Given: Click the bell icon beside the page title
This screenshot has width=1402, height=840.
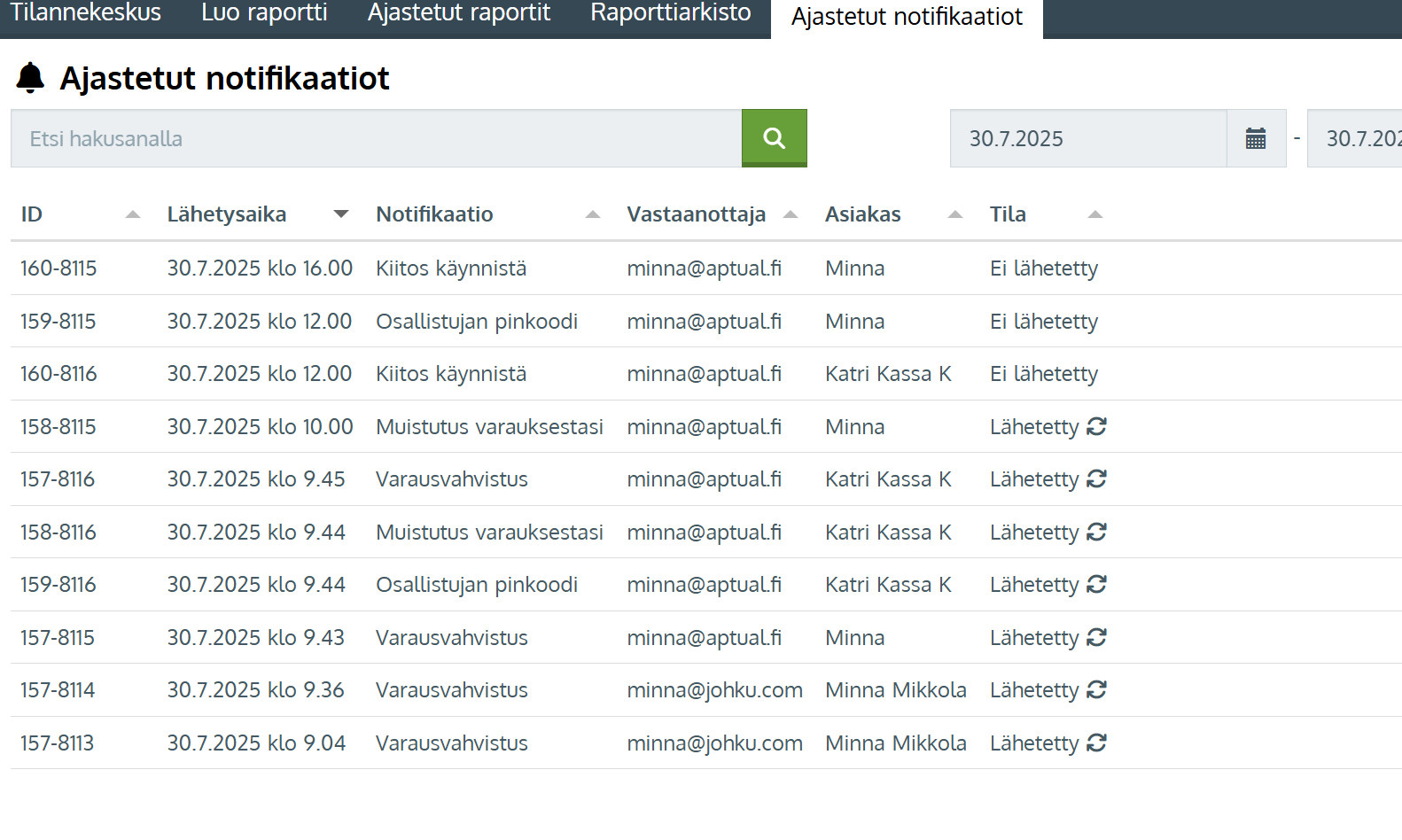Looking at the screenshot, I should [x=30, y=78].
